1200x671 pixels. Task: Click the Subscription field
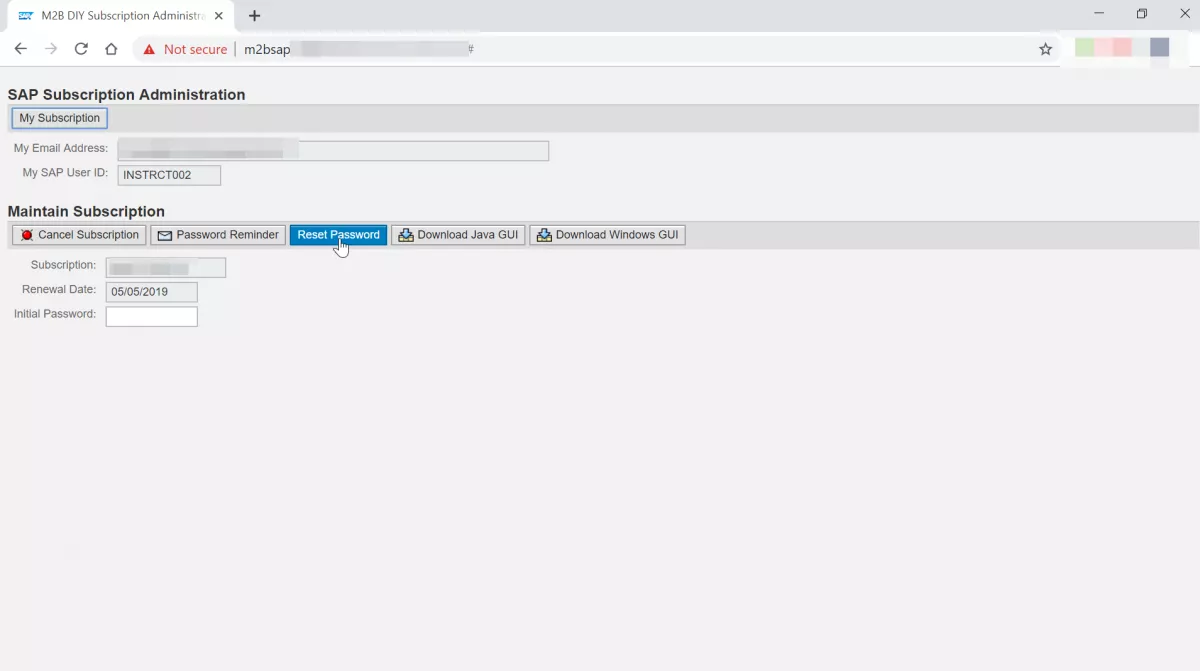(x=166, y=268)
